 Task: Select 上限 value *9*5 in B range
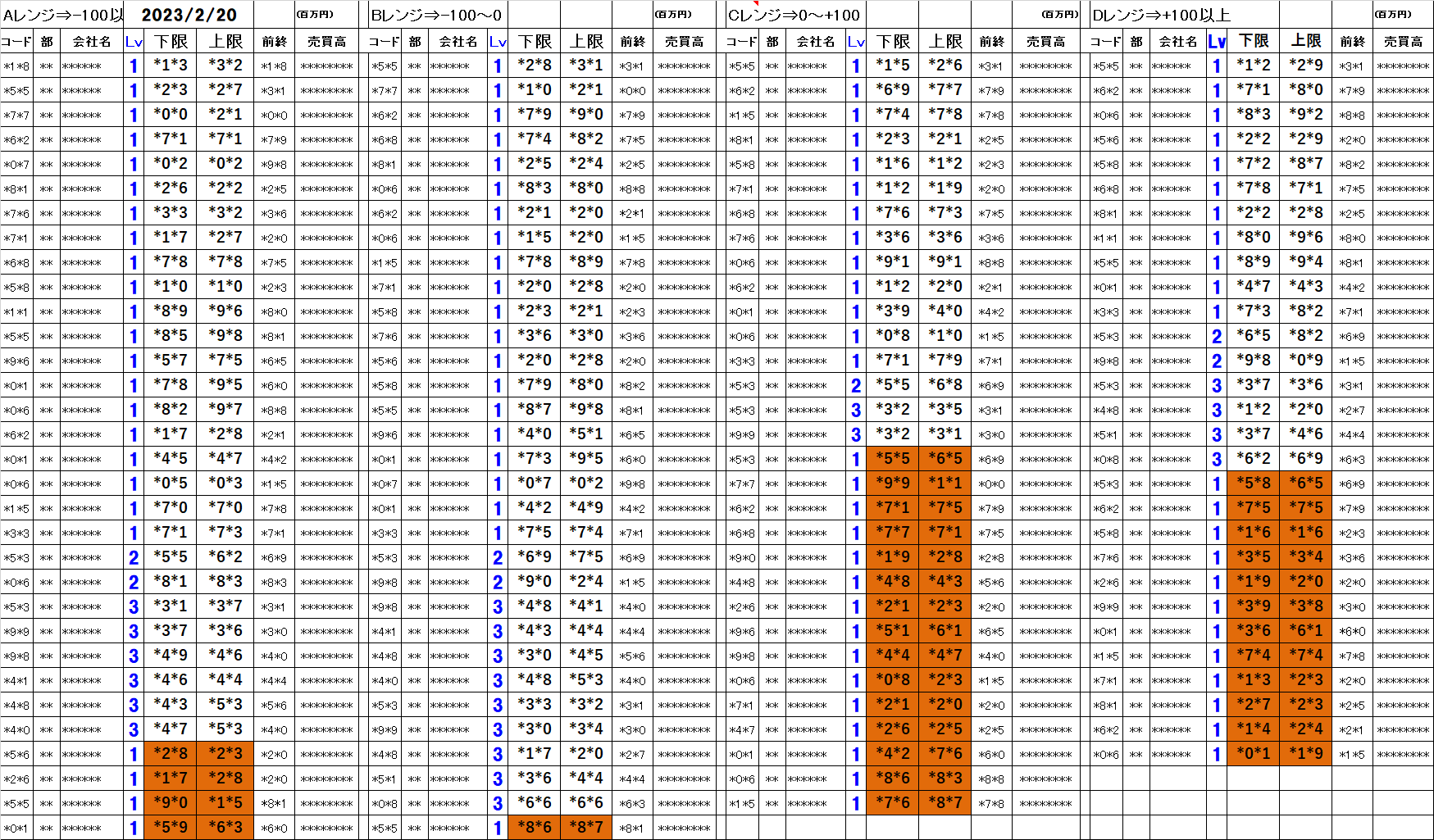pos(586,458)
